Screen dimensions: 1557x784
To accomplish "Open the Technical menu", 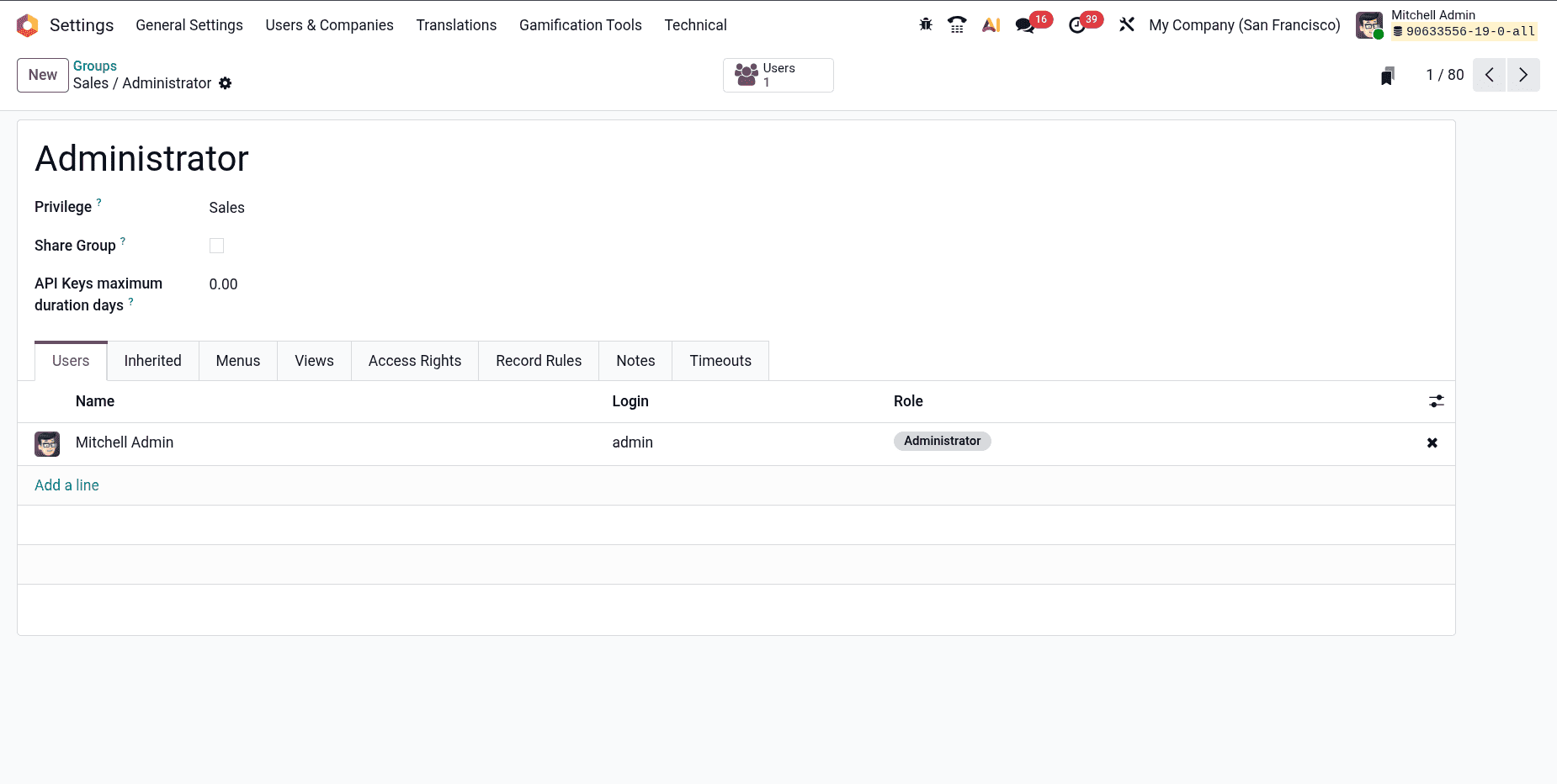I will [695, 24].
